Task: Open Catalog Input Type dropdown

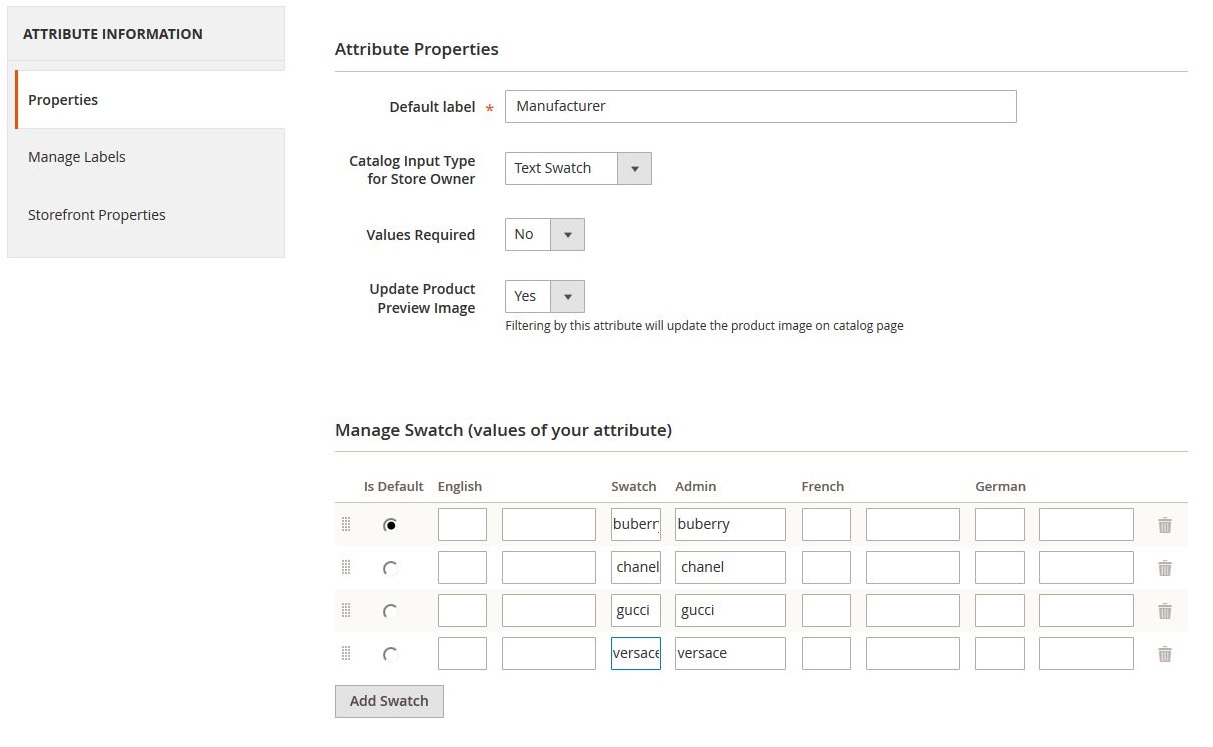Action: 577,168
